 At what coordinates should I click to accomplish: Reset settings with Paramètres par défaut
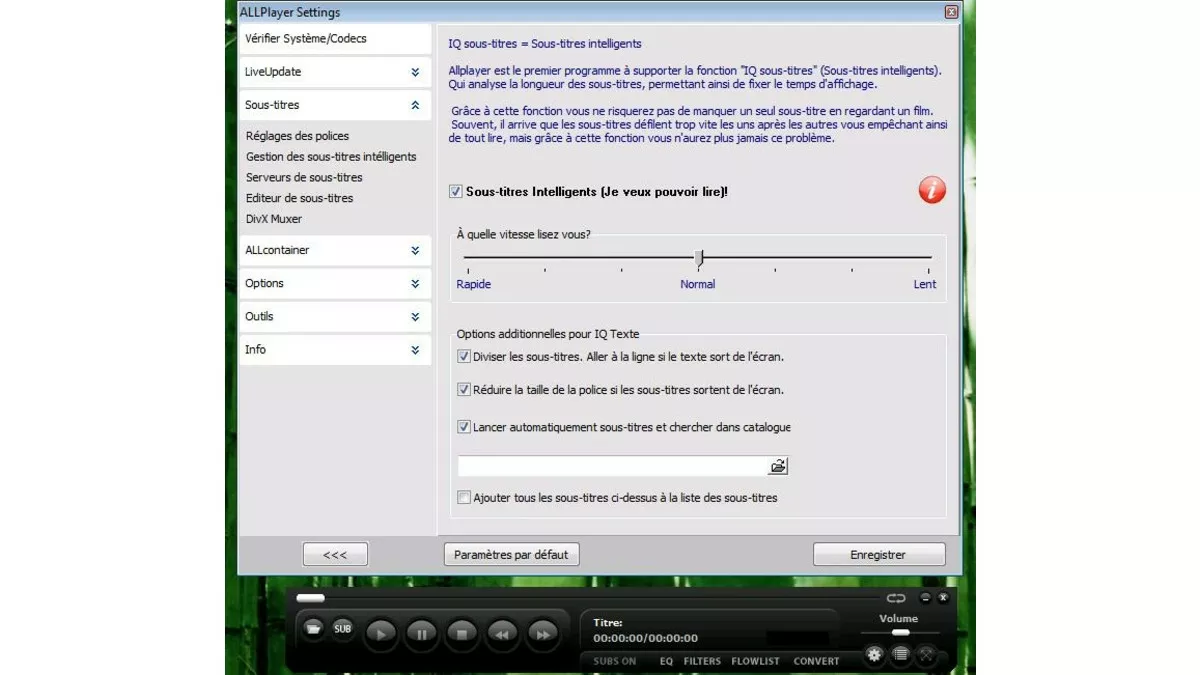point(511,553)
